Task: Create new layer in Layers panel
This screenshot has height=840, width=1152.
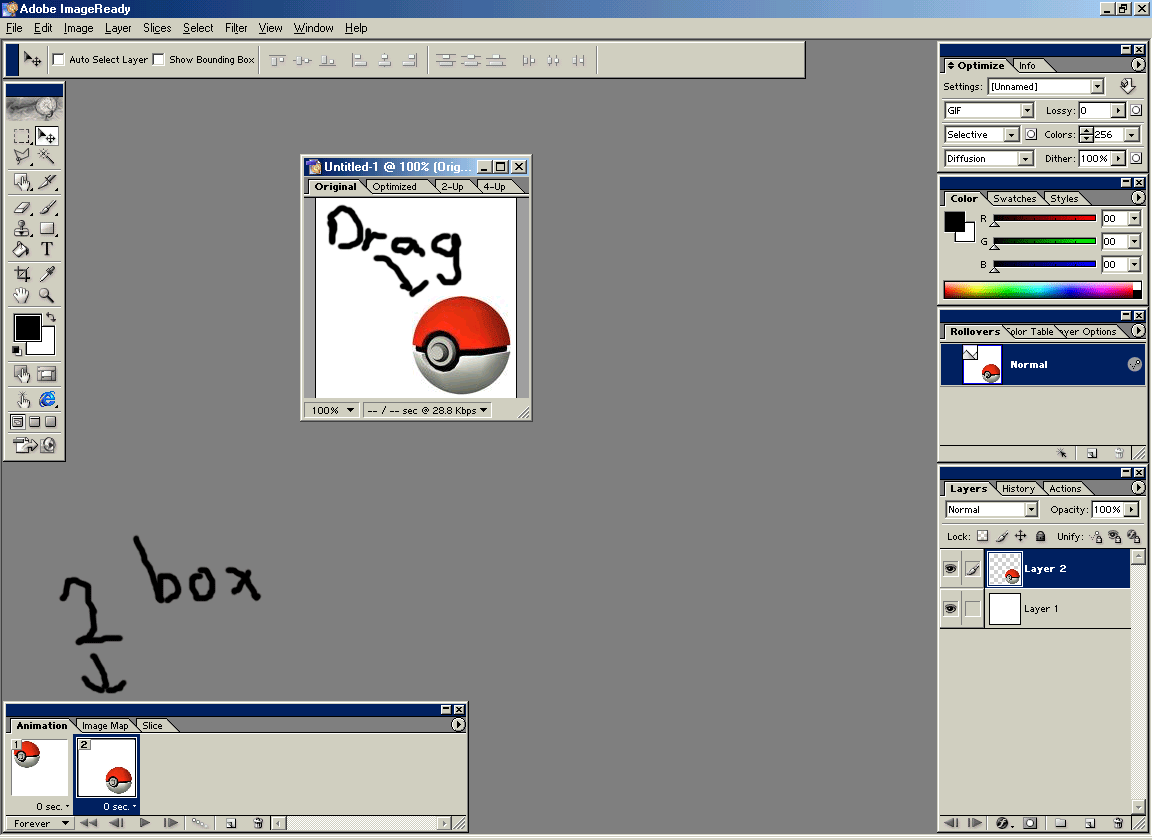Action: 1090,823
